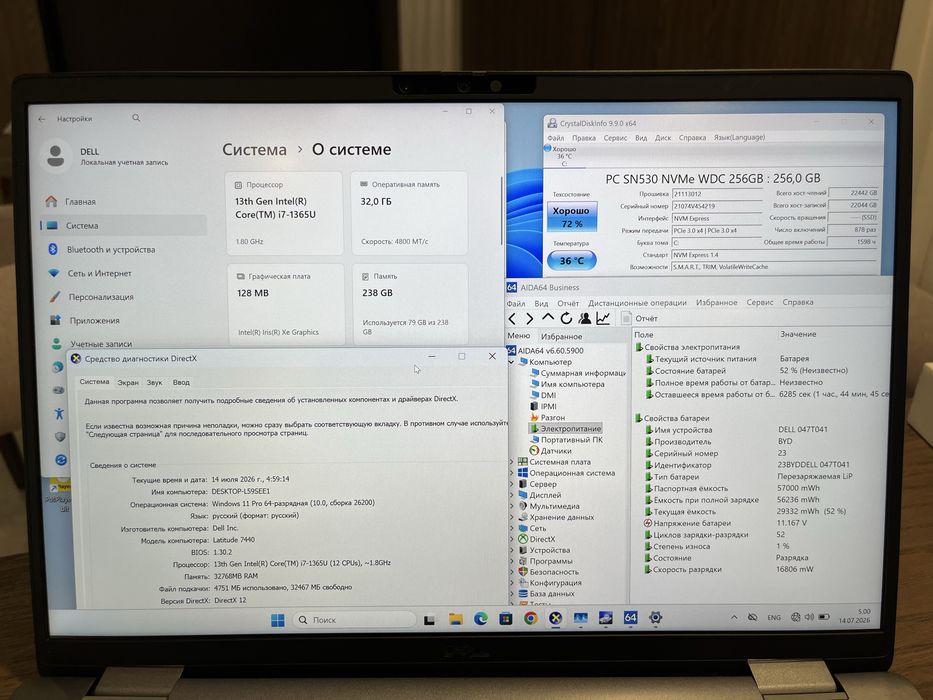Click Графическая плата card in Settings
Screen dimensions: 933x700
(x=286, y=304)
